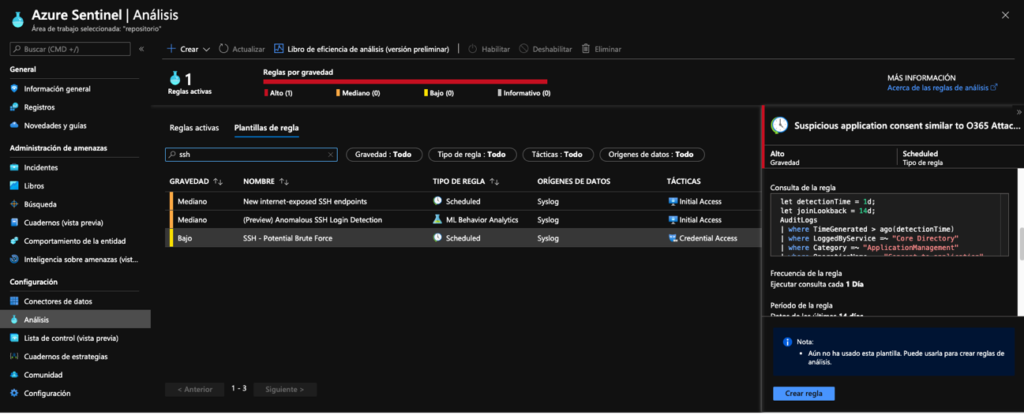Sort the table by GRAVEDAD column
The width and height of the screenshot is (1024, 415).
(x=195, y=182)
